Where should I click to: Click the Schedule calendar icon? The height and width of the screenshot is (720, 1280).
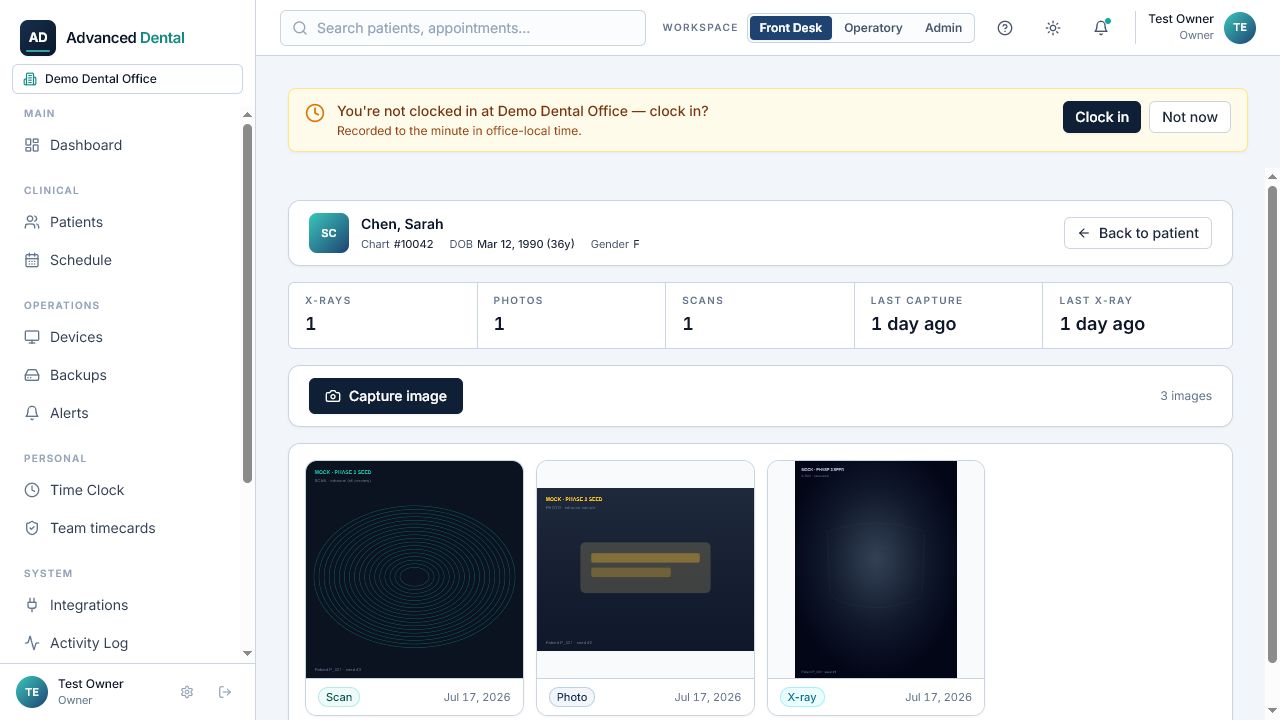[32, 260]
